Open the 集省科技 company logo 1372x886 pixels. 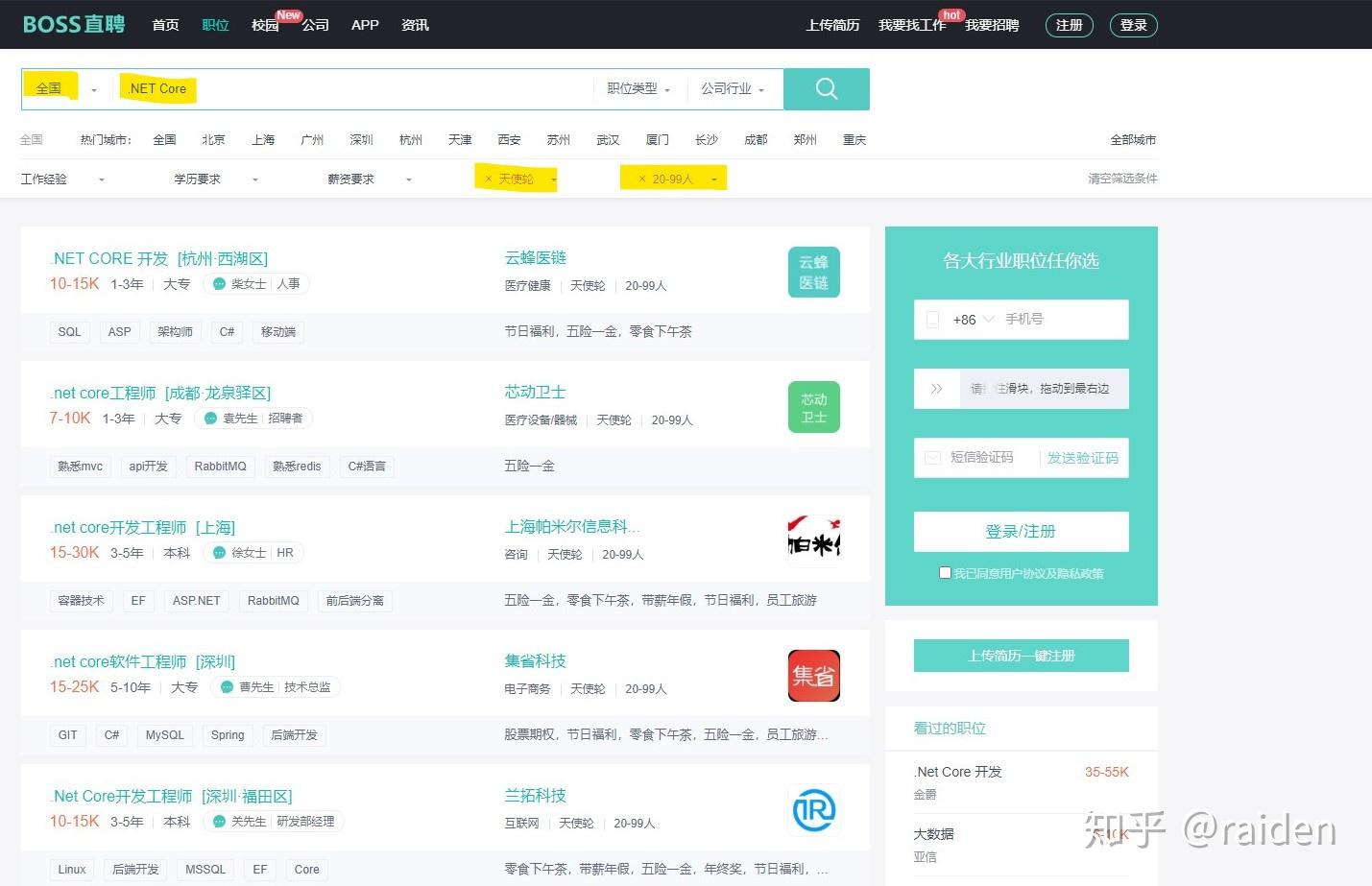point(814,676)
